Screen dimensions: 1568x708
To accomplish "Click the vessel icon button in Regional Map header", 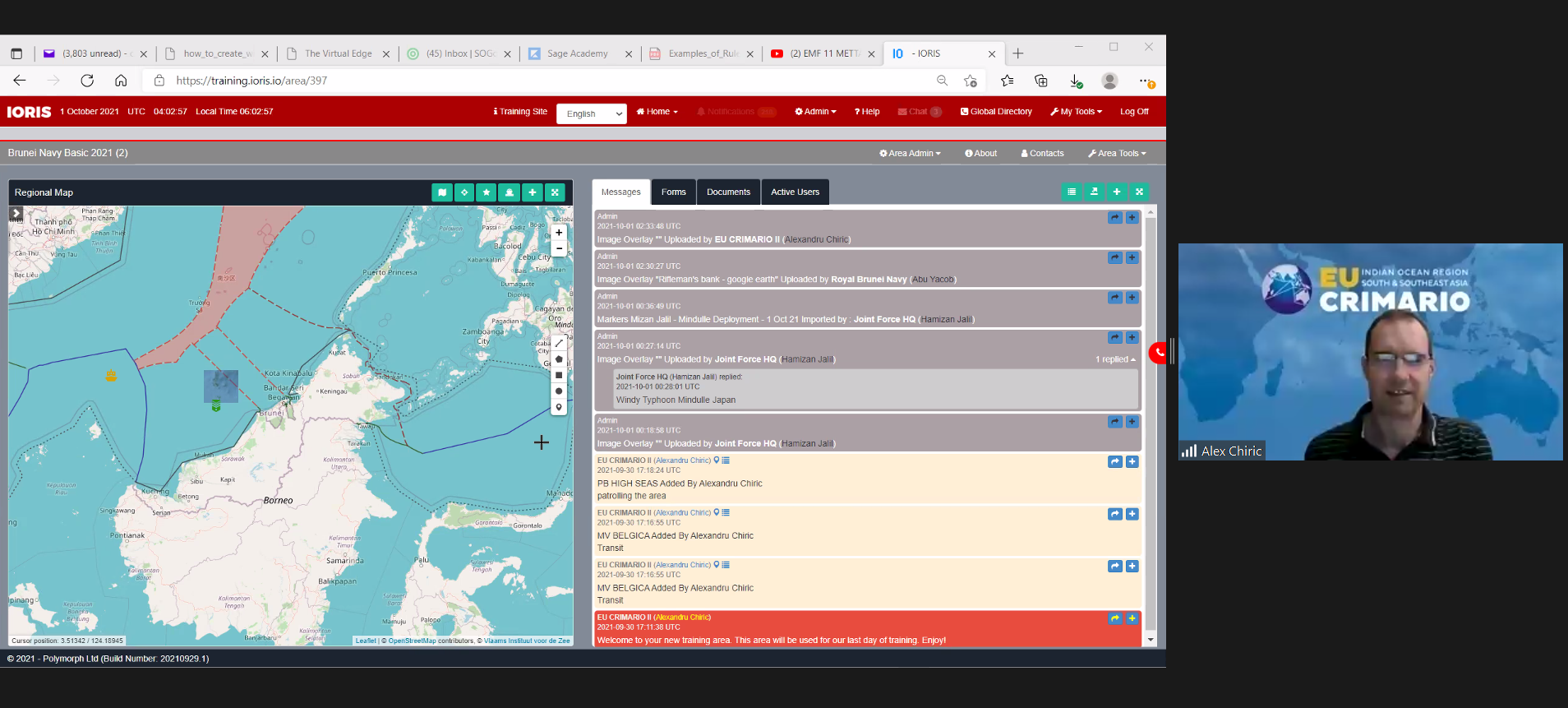I will tap(510, 192).
